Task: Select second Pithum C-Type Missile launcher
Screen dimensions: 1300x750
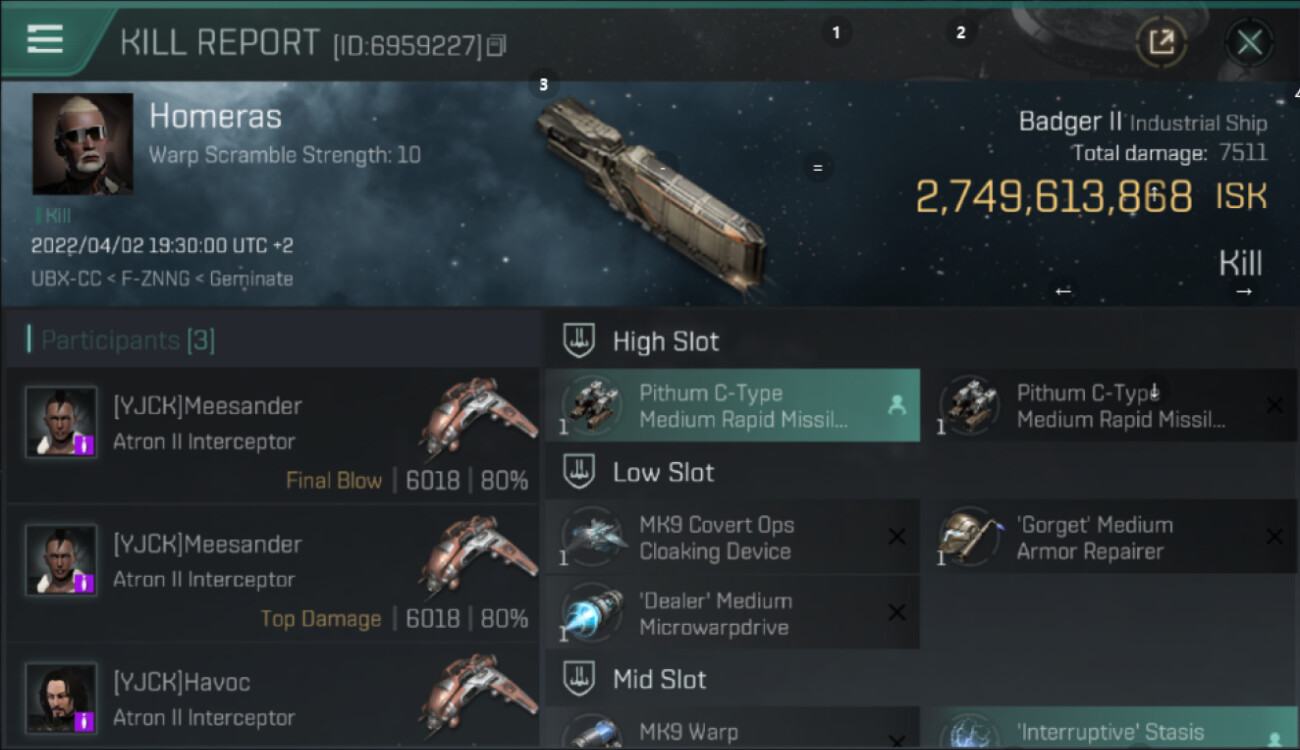Action: tap(1110, 406)
